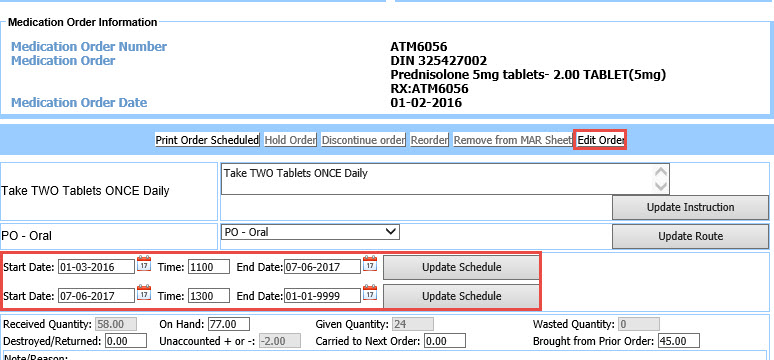The image size is (774, 360).
Task: Click the Discontinue order button
Action: (x=363, y=140)
